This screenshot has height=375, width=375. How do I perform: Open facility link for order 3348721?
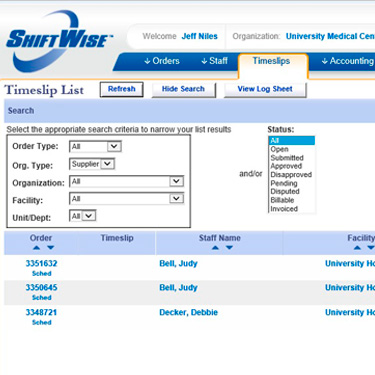coord(350,312)
